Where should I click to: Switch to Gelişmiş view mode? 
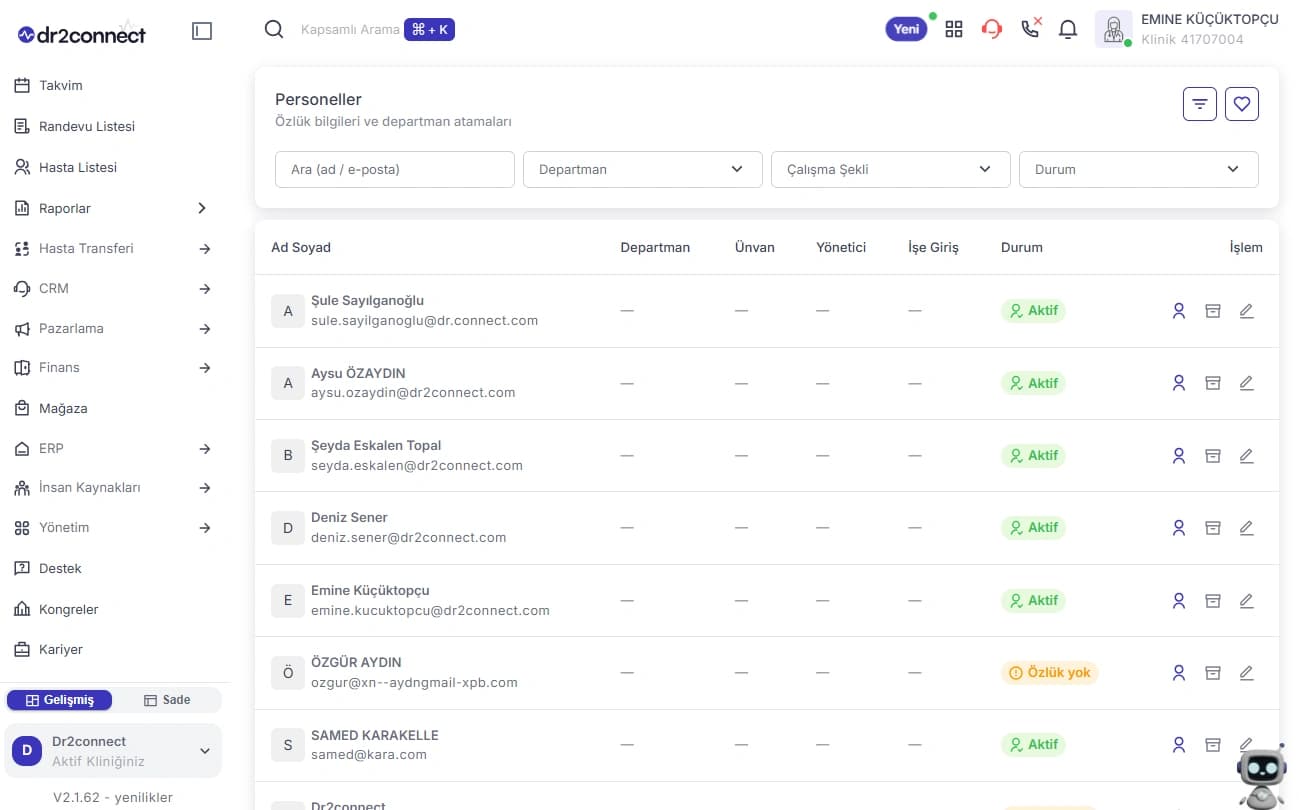tap(60, 700)
